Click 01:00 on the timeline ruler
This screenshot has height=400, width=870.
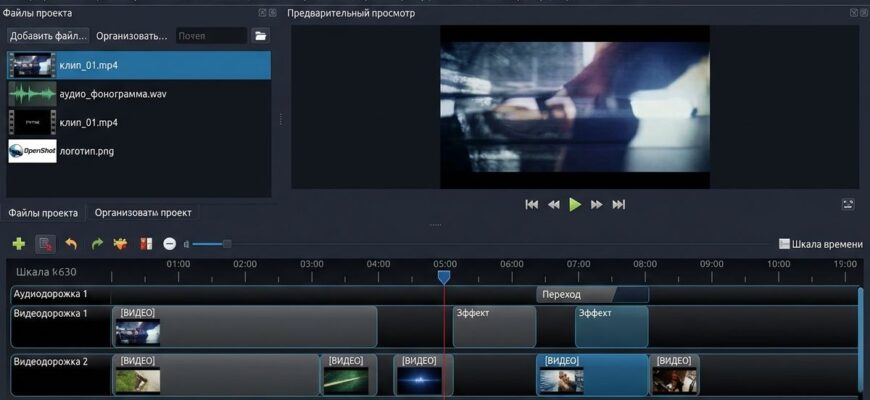[x=179, y=264]
